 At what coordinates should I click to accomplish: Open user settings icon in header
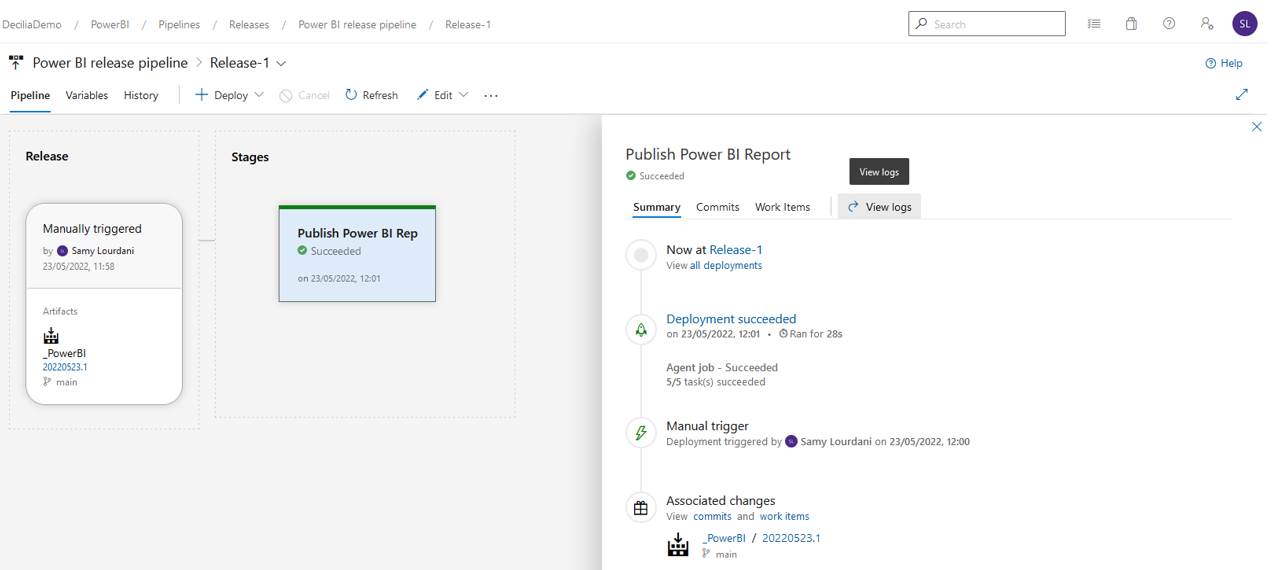click(1207, 24)
